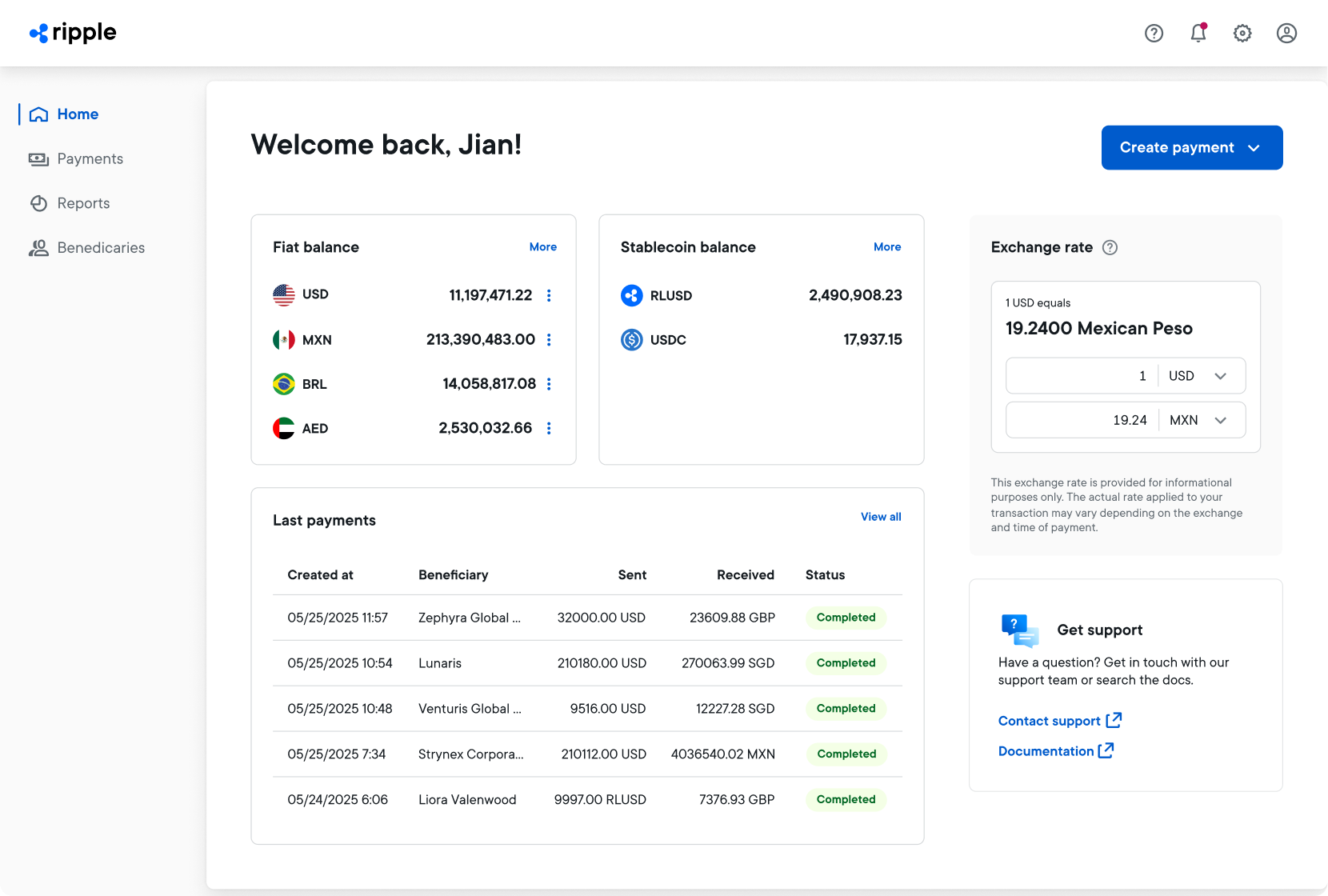The height and width of the screenshot is (896, 1328).
Task: Open the options menu for the AED balance
Action: [550, 428]
